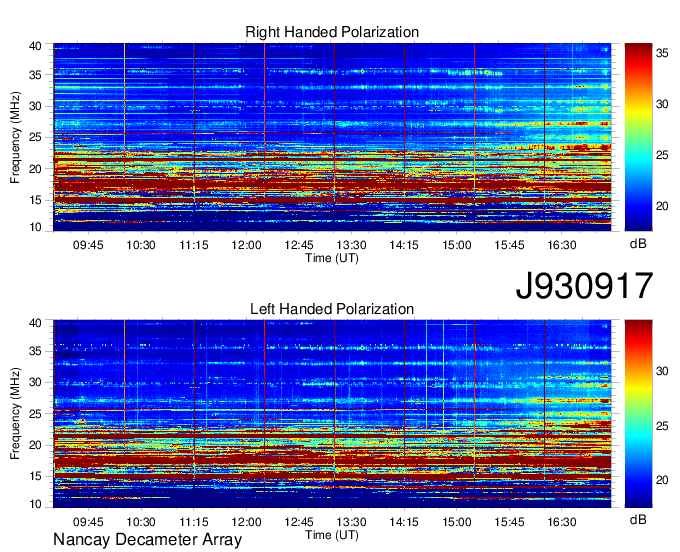Choose 30 MHz tick on Left Handed frequency axis
This screenshot has width=680, height=552.
(35, 382)
